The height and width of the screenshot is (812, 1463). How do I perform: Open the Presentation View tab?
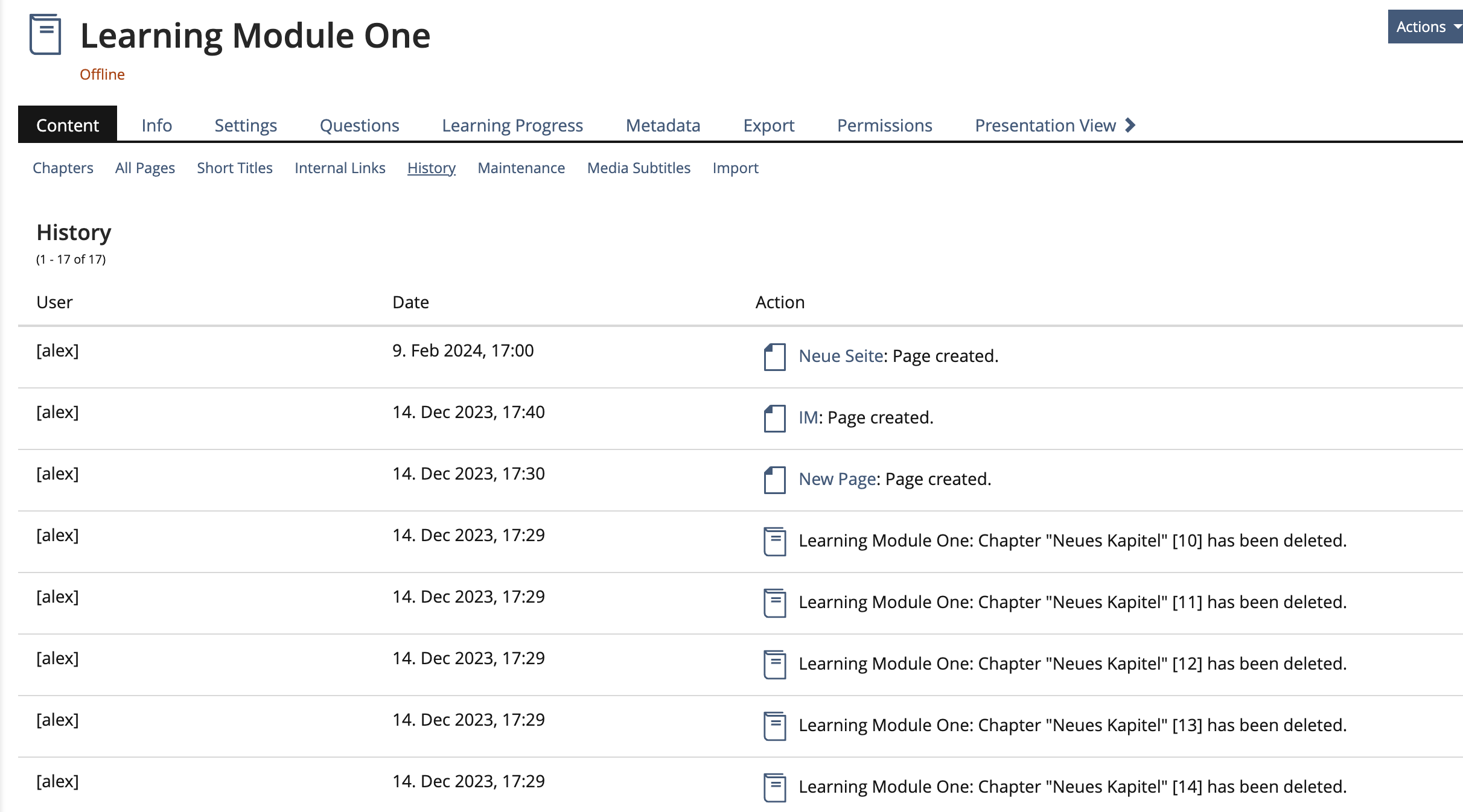(1045, 125)
